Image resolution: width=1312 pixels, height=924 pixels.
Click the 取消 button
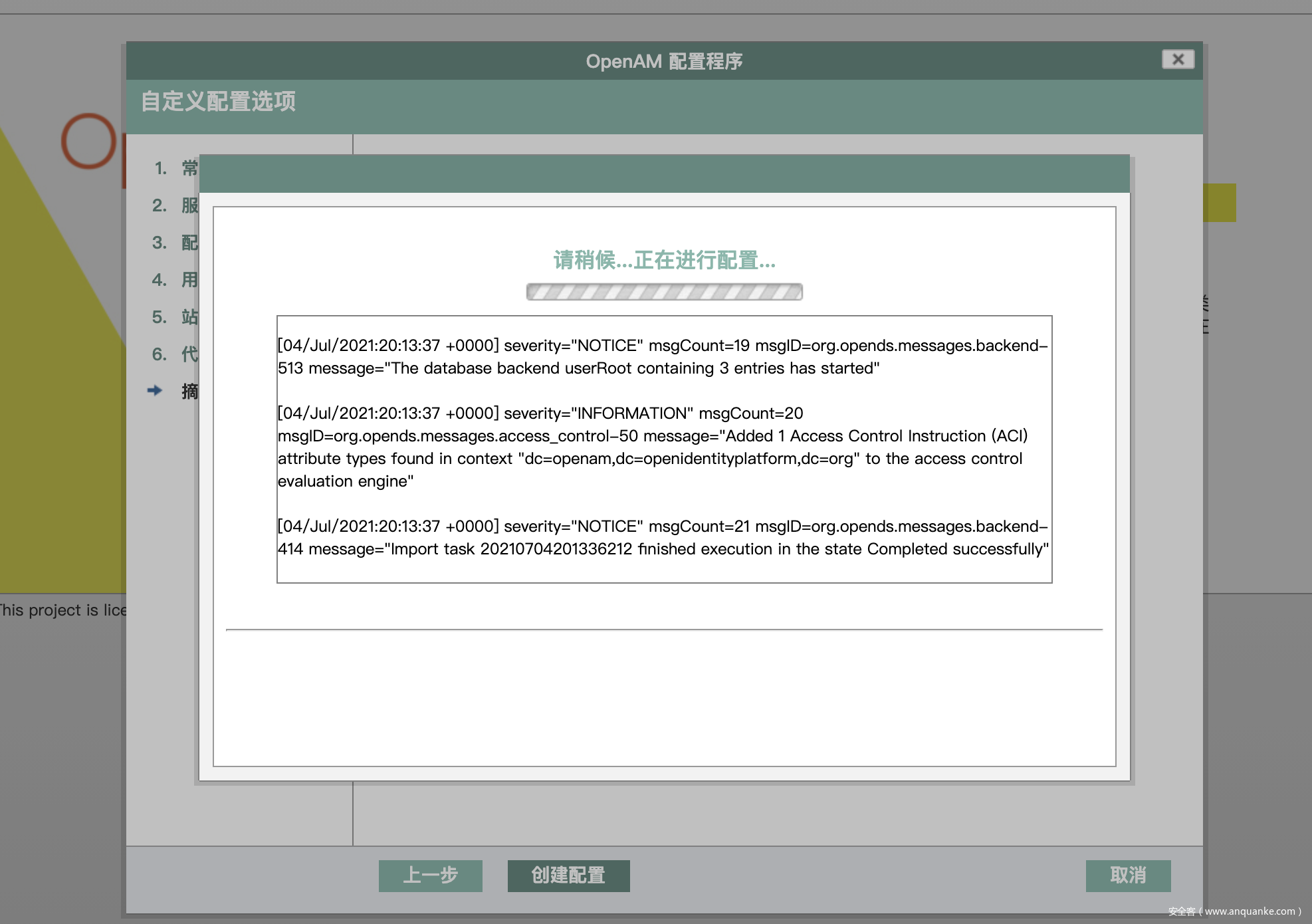(1128, 875)
